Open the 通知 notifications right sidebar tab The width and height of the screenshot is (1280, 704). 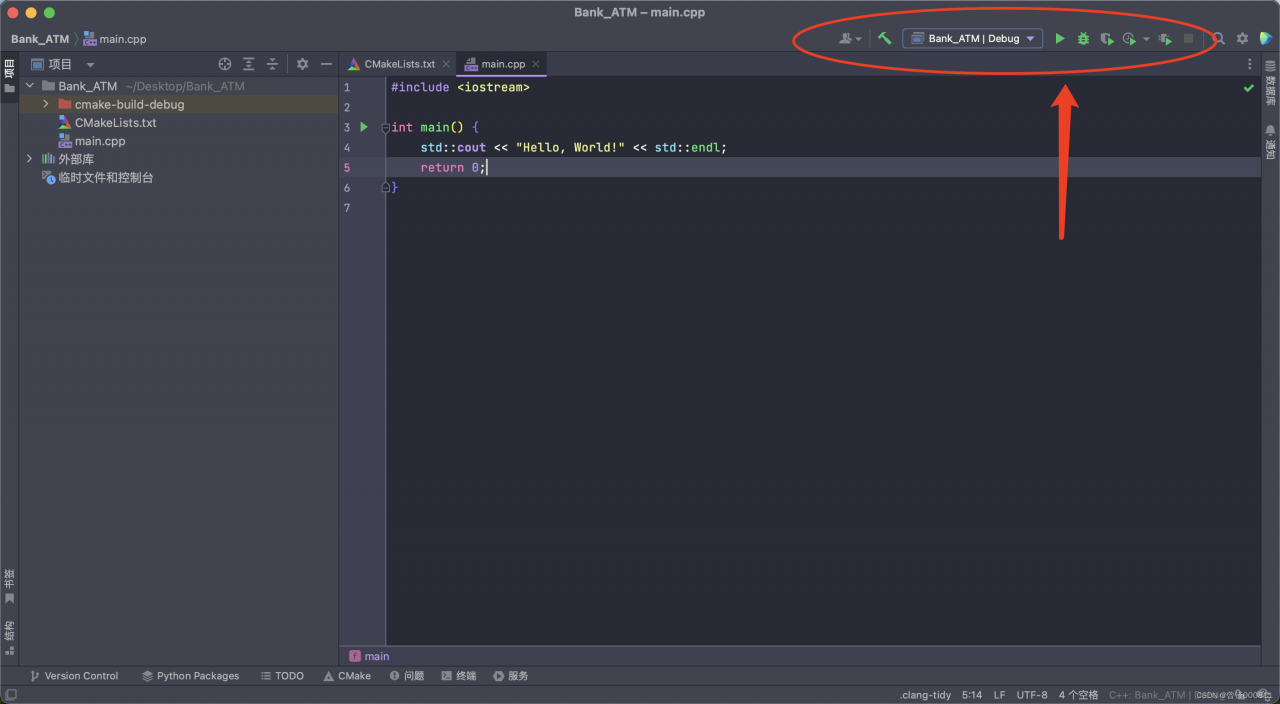[1270, 141]
